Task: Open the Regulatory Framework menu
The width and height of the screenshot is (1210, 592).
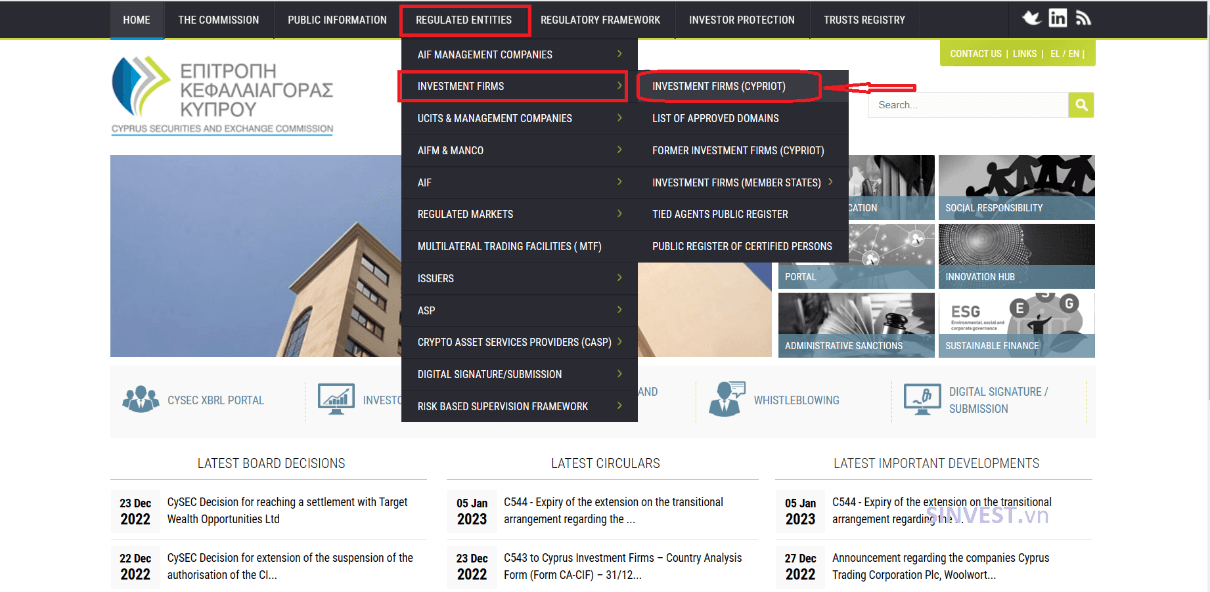Action: pos(600,20)
